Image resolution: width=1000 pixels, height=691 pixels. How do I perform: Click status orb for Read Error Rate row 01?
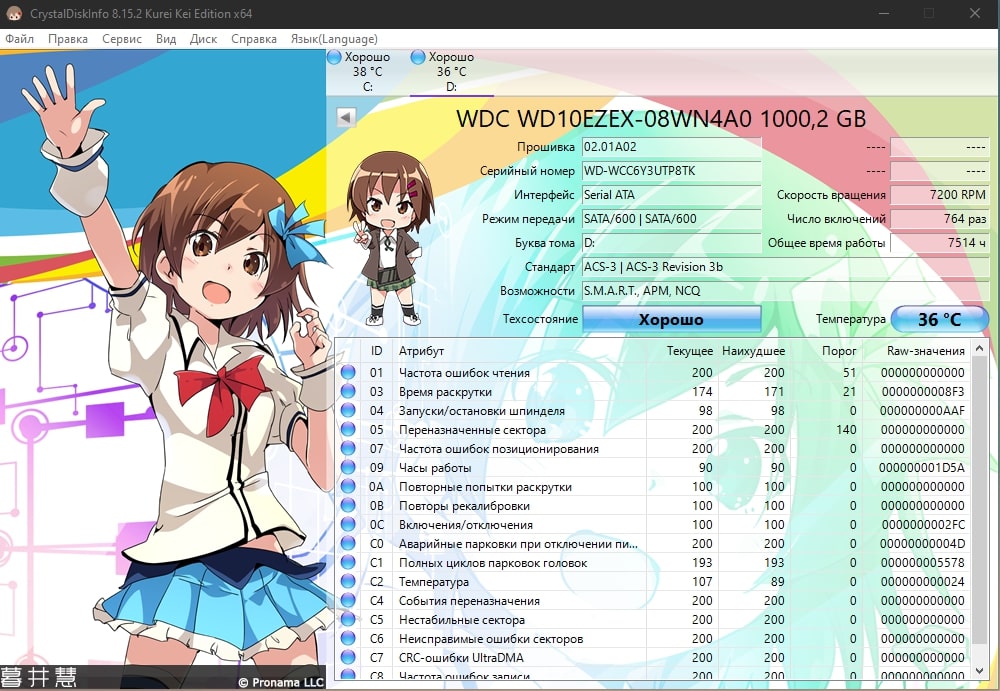pos(348,373)
